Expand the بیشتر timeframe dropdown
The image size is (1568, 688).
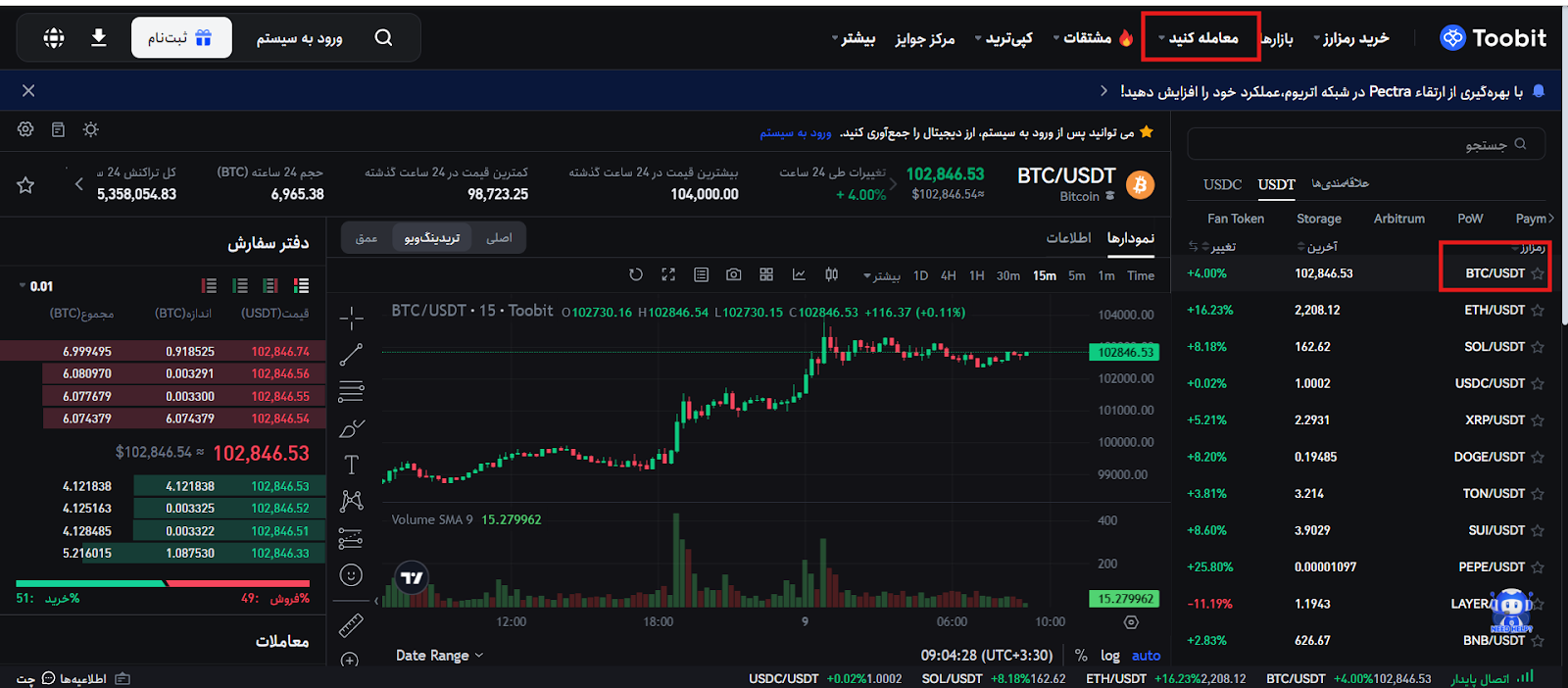coord(882,275)
